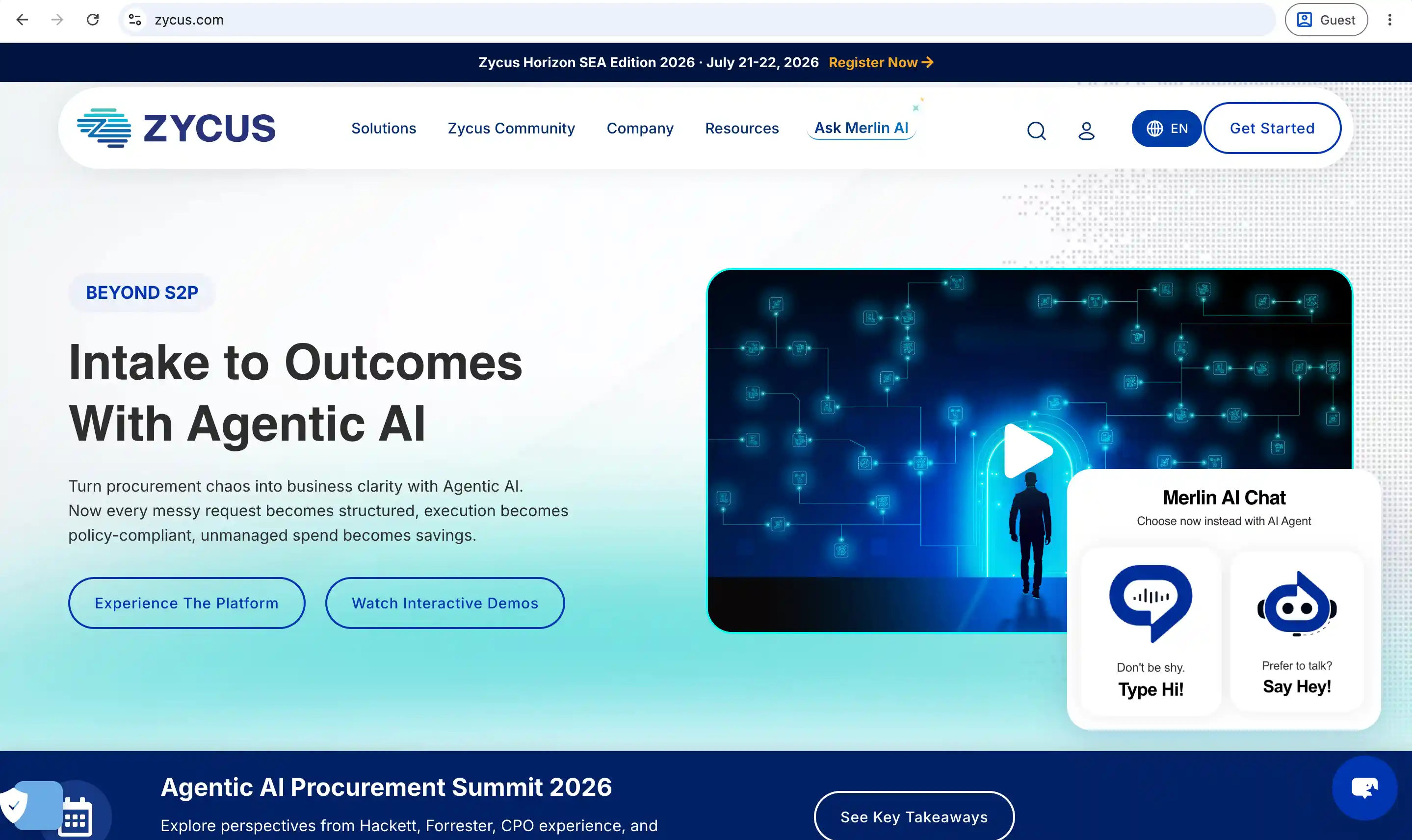Screen dimensions: 1412x840
Task: Open the browser three-dot menu
Action: point(1389,20)
